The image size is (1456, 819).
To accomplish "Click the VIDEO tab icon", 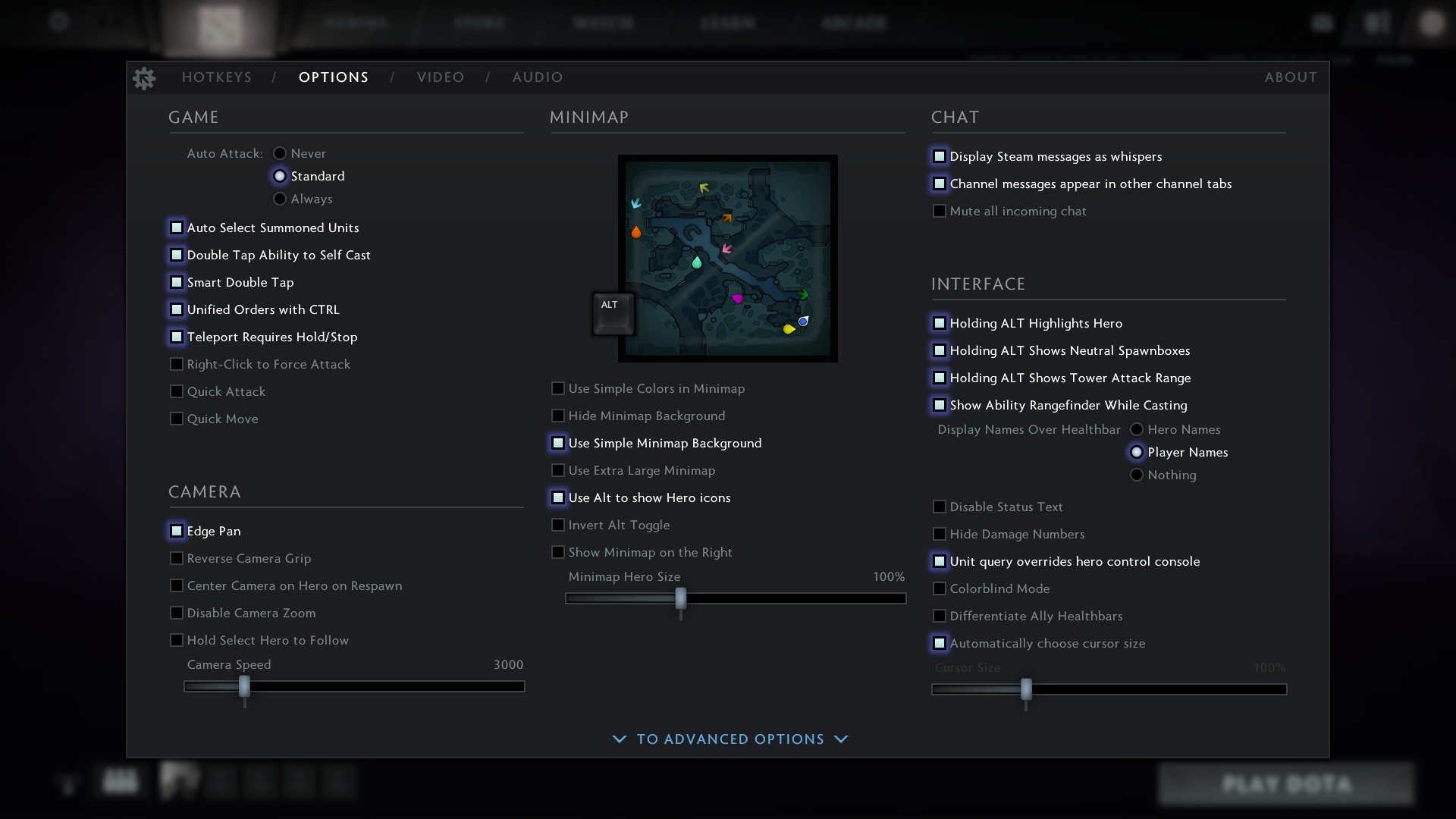I will tap(441, 77).
